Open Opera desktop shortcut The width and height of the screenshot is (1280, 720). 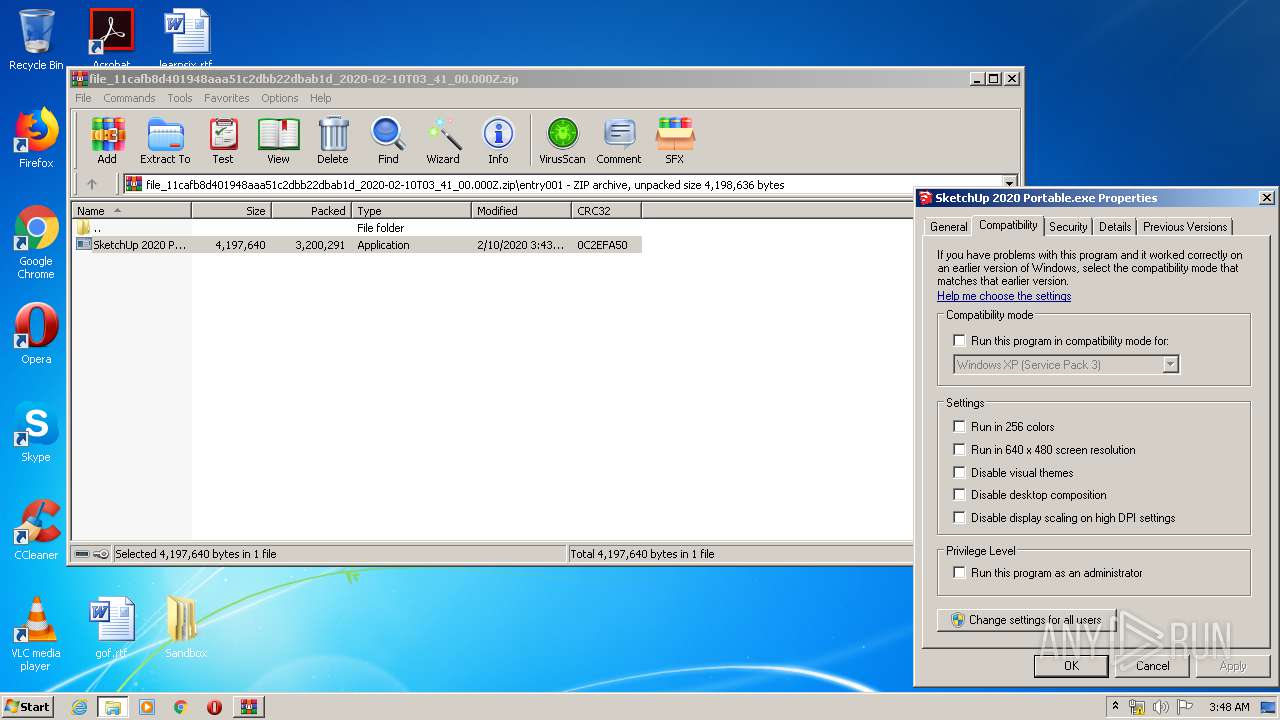(x=36, y=334)
